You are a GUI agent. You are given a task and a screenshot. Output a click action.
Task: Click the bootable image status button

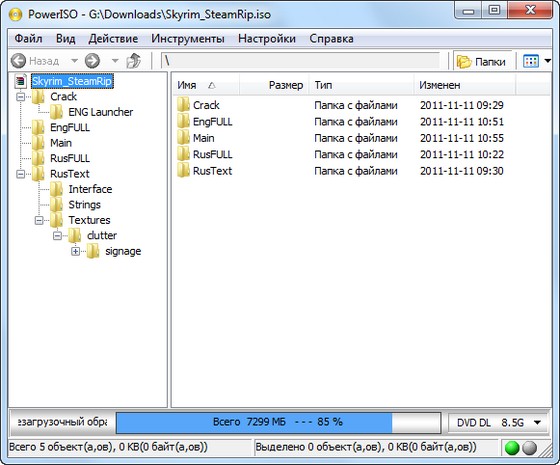[62, 422]
